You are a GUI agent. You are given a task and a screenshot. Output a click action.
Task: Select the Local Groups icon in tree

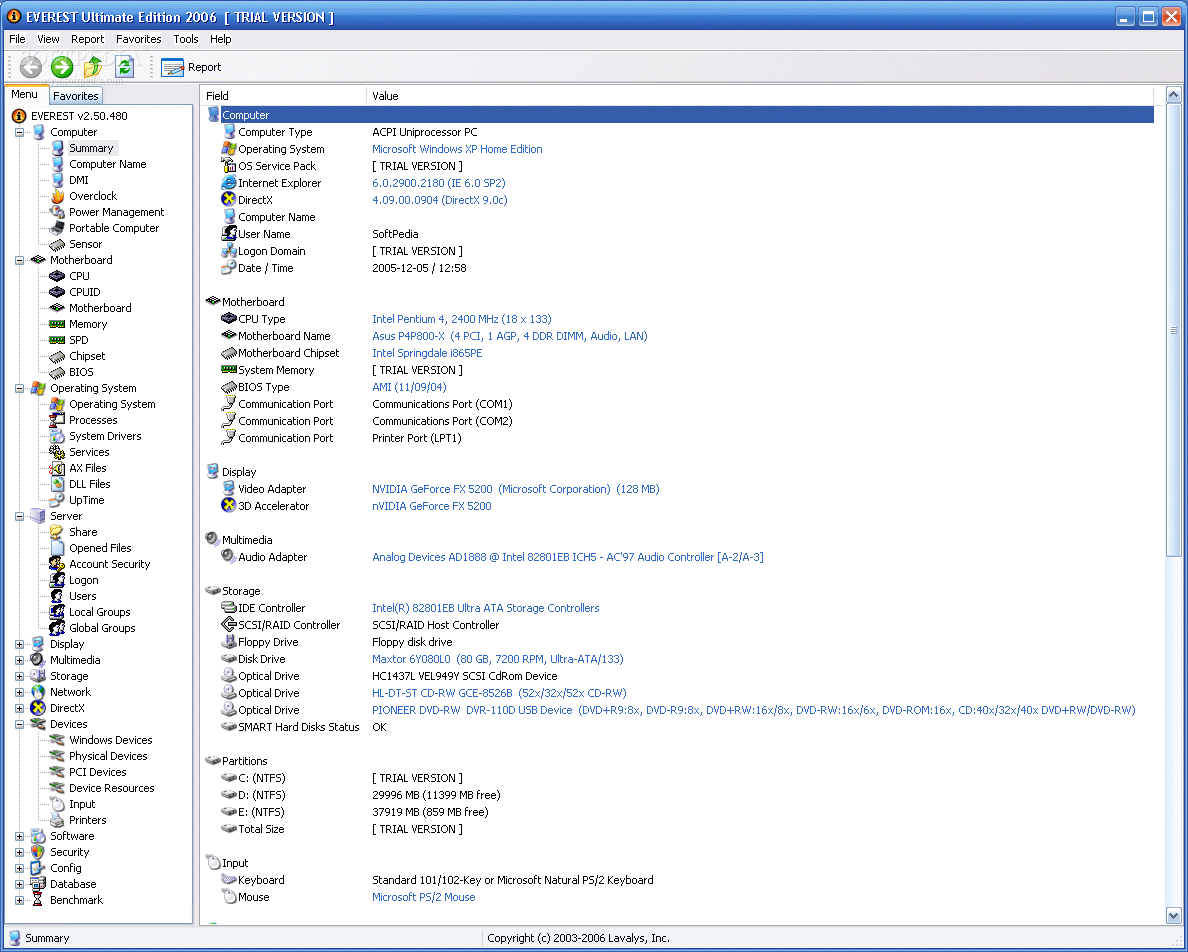(57, 612)
